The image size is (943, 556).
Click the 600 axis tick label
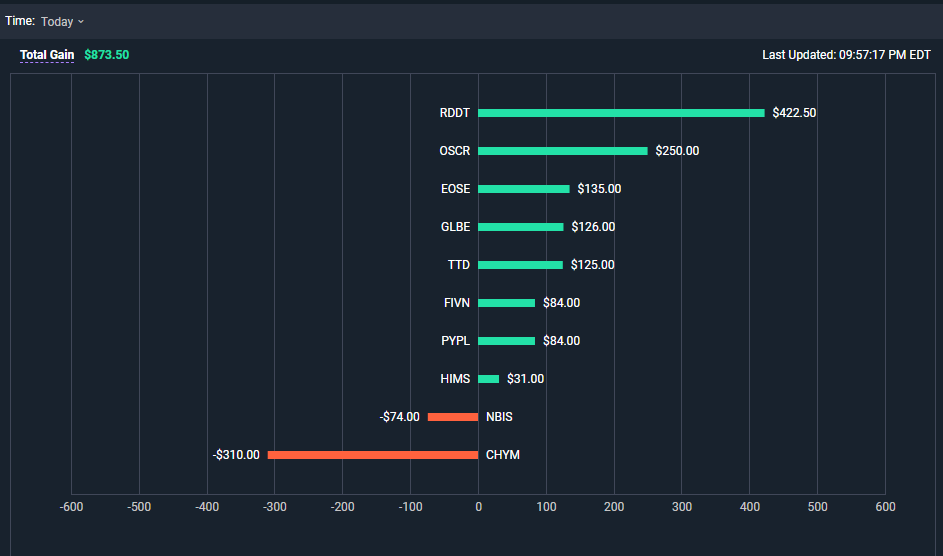[x=885, y=507]
